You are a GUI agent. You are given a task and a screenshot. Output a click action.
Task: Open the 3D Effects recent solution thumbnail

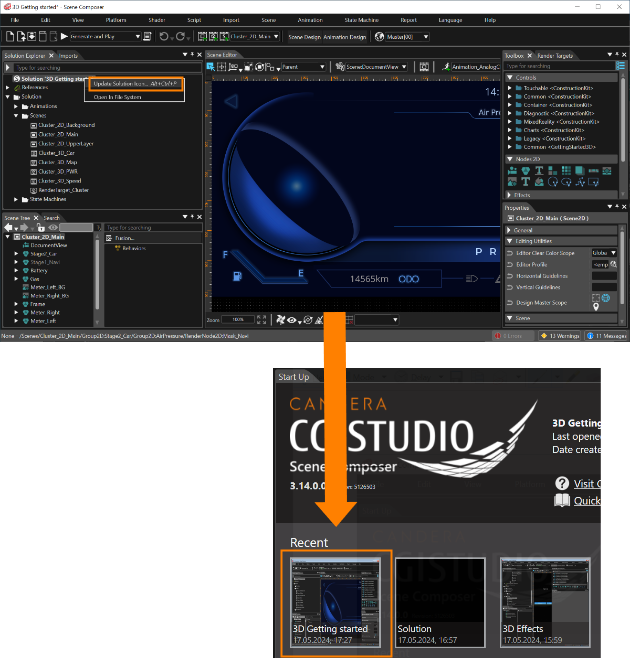click(545, 602)
